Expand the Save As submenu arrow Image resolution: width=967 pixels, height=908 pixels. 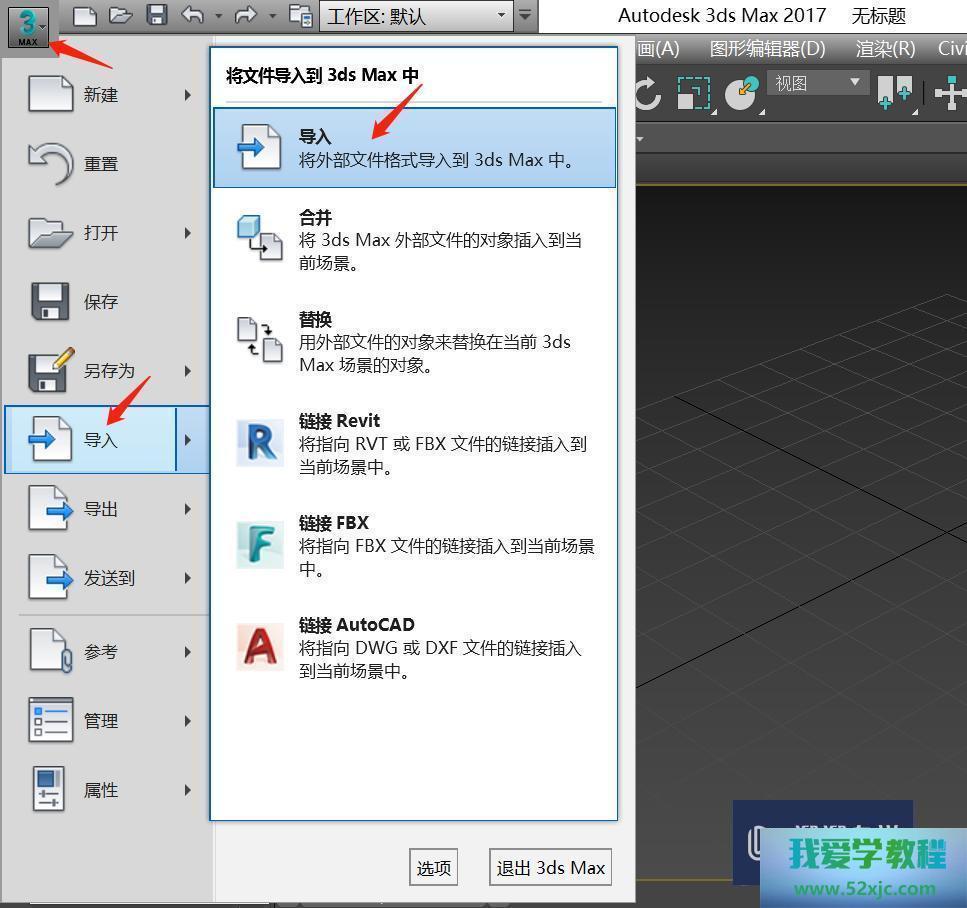coord(187,371)
